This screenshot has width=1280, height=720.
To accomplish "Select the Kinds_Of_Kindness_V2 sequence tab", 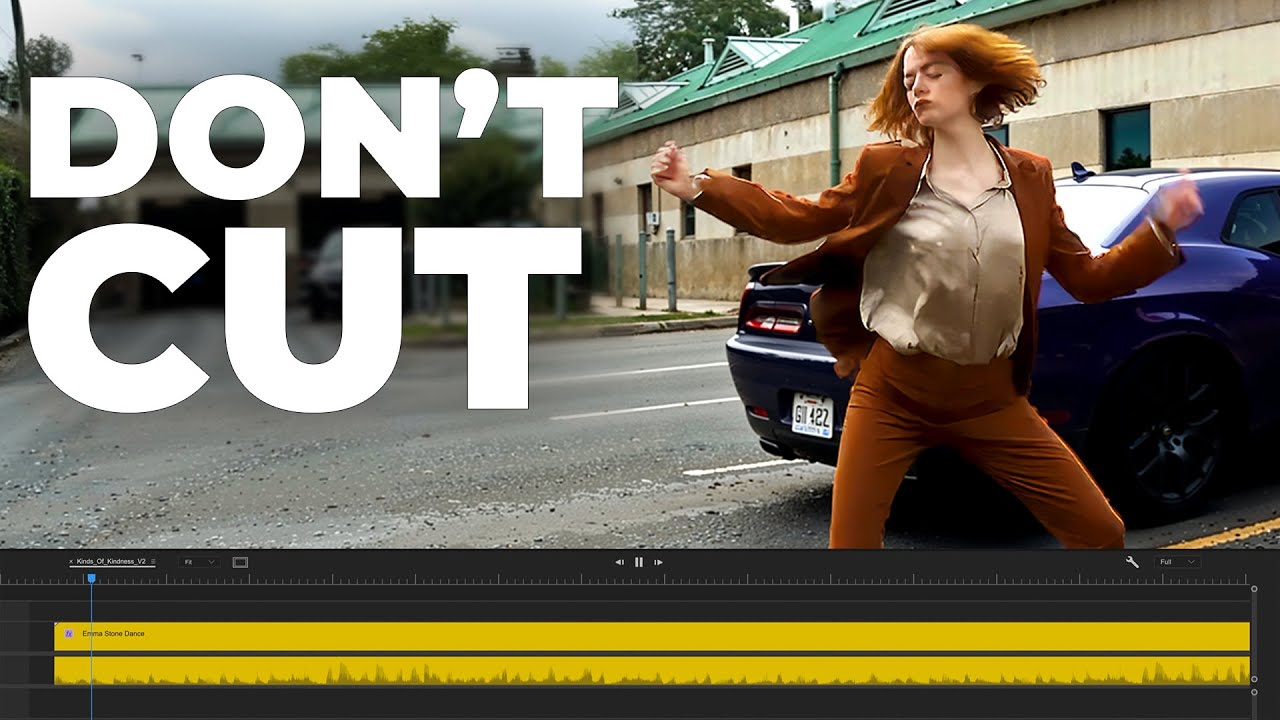I will 111,562.
